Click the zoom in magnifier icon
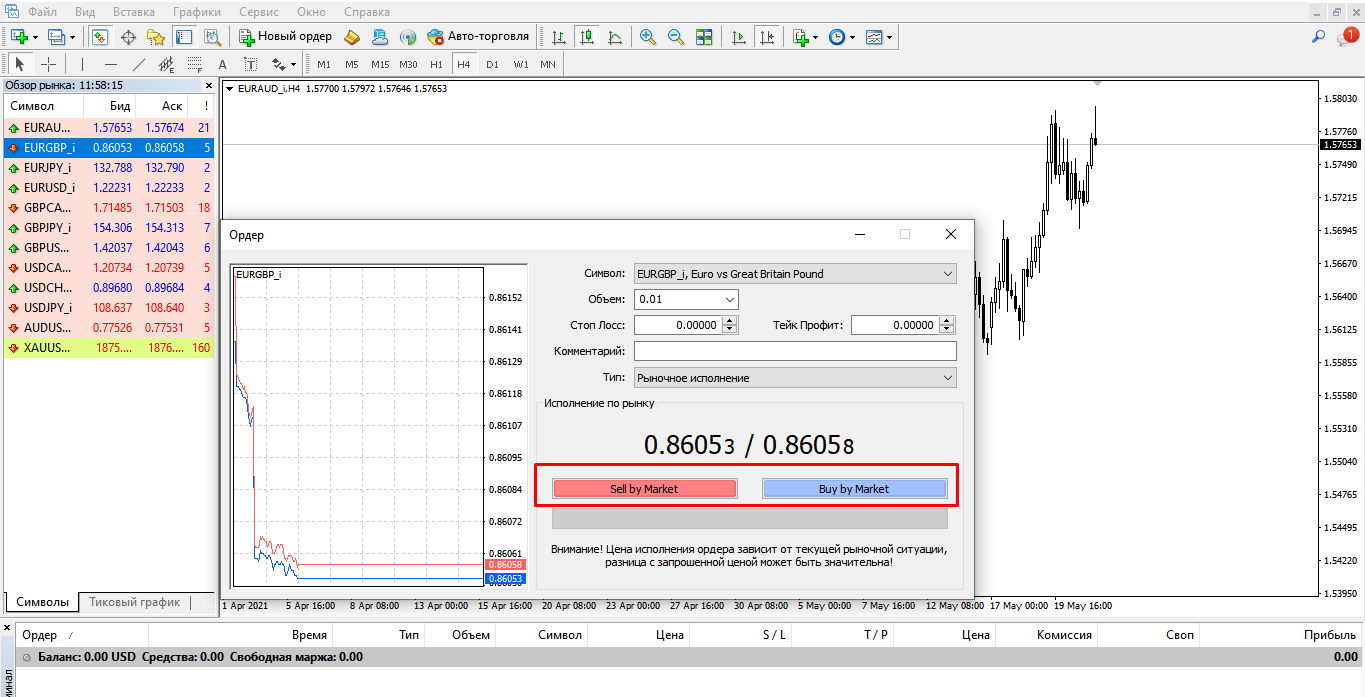Screen dimensions: 1365x697 (648, 37)
